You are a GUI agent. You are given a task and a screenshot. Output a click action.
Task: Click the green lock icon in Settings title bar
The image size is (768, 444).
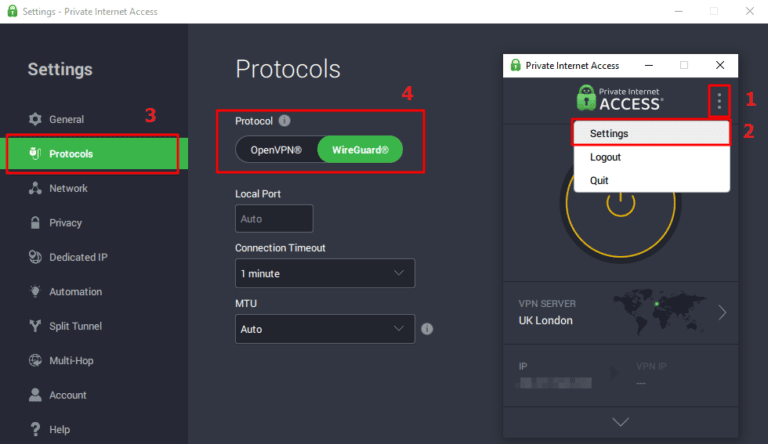click(x=12, y=11)
